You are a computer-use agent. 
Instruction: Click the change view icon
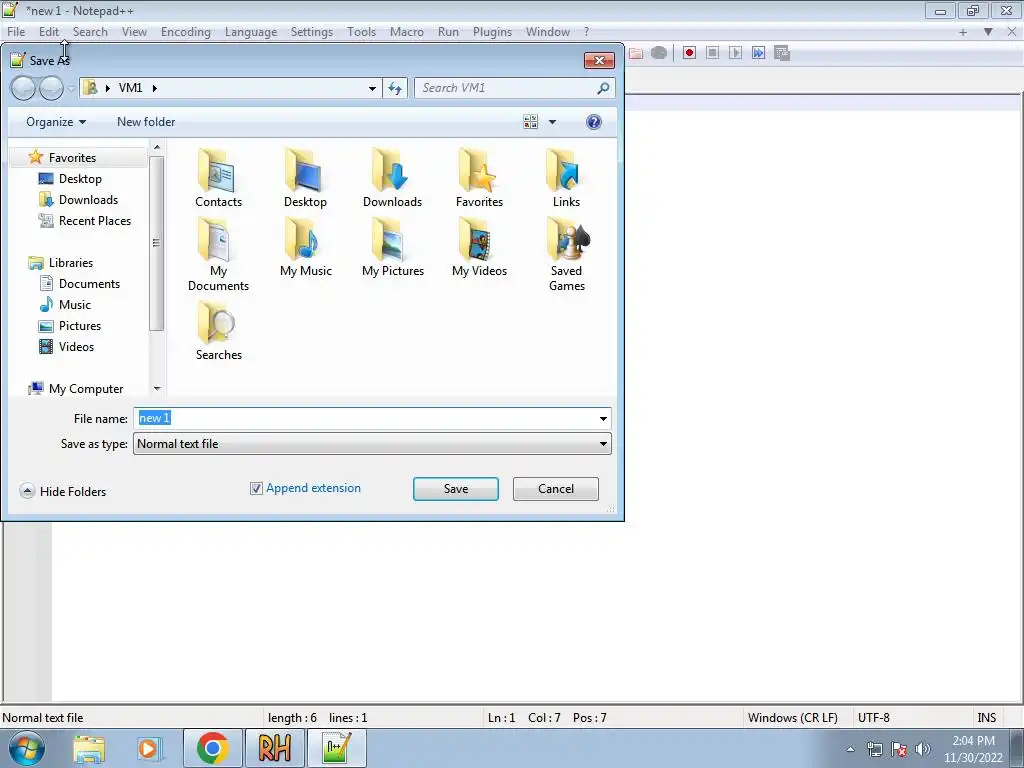(x=530, y=121)
